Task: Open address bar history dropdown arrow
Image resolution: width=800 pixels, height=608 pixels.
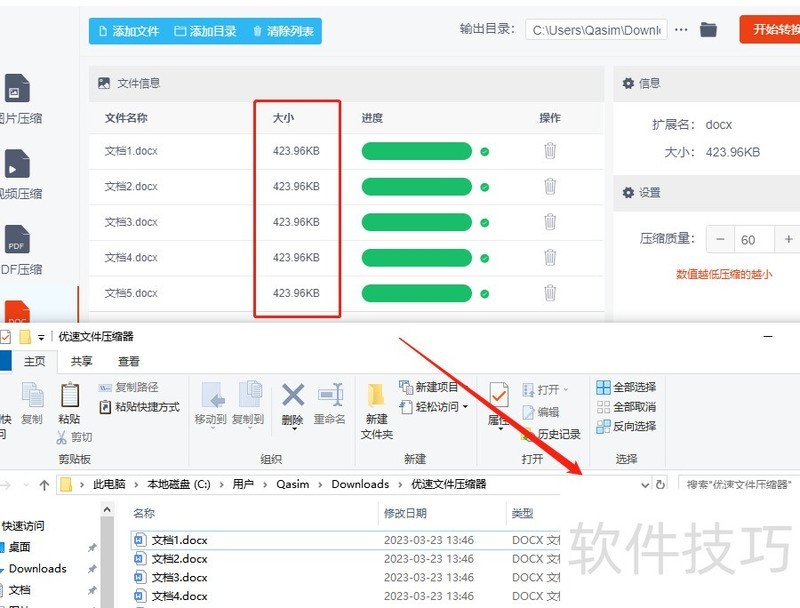Action: [x=645, y=485]
